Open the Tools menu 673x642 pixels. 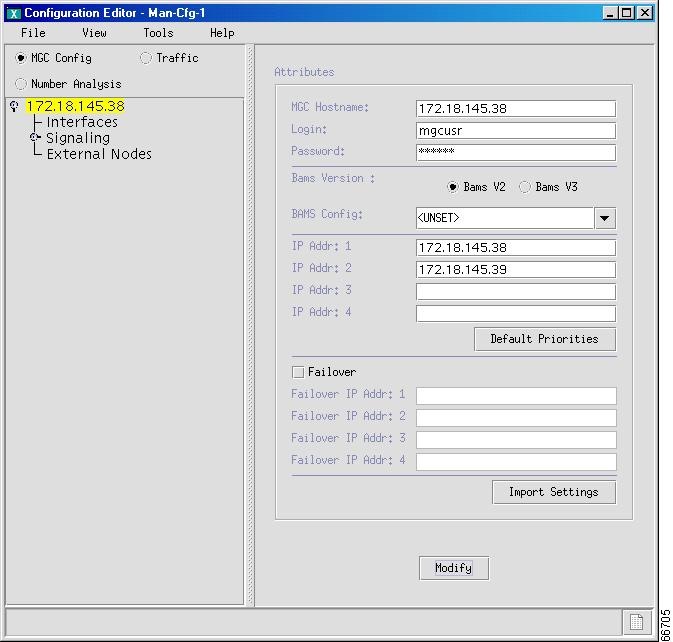(x=158, y=33)
